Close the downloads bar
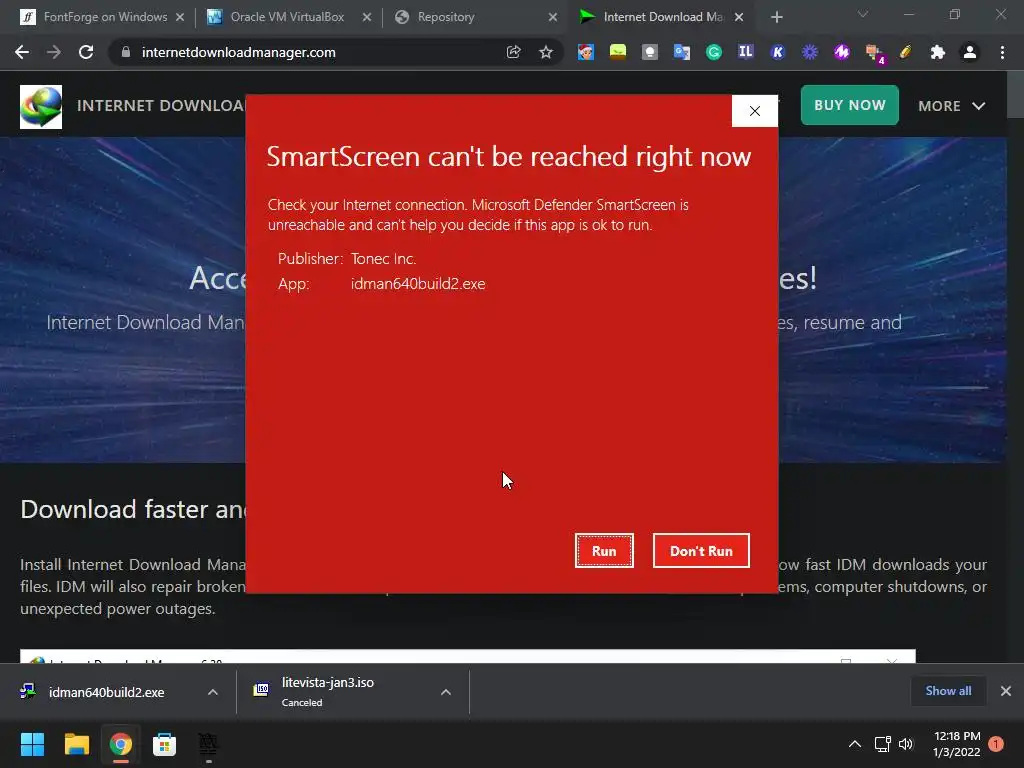This screenshot has height=768, width=1024. pos(1006,691)
